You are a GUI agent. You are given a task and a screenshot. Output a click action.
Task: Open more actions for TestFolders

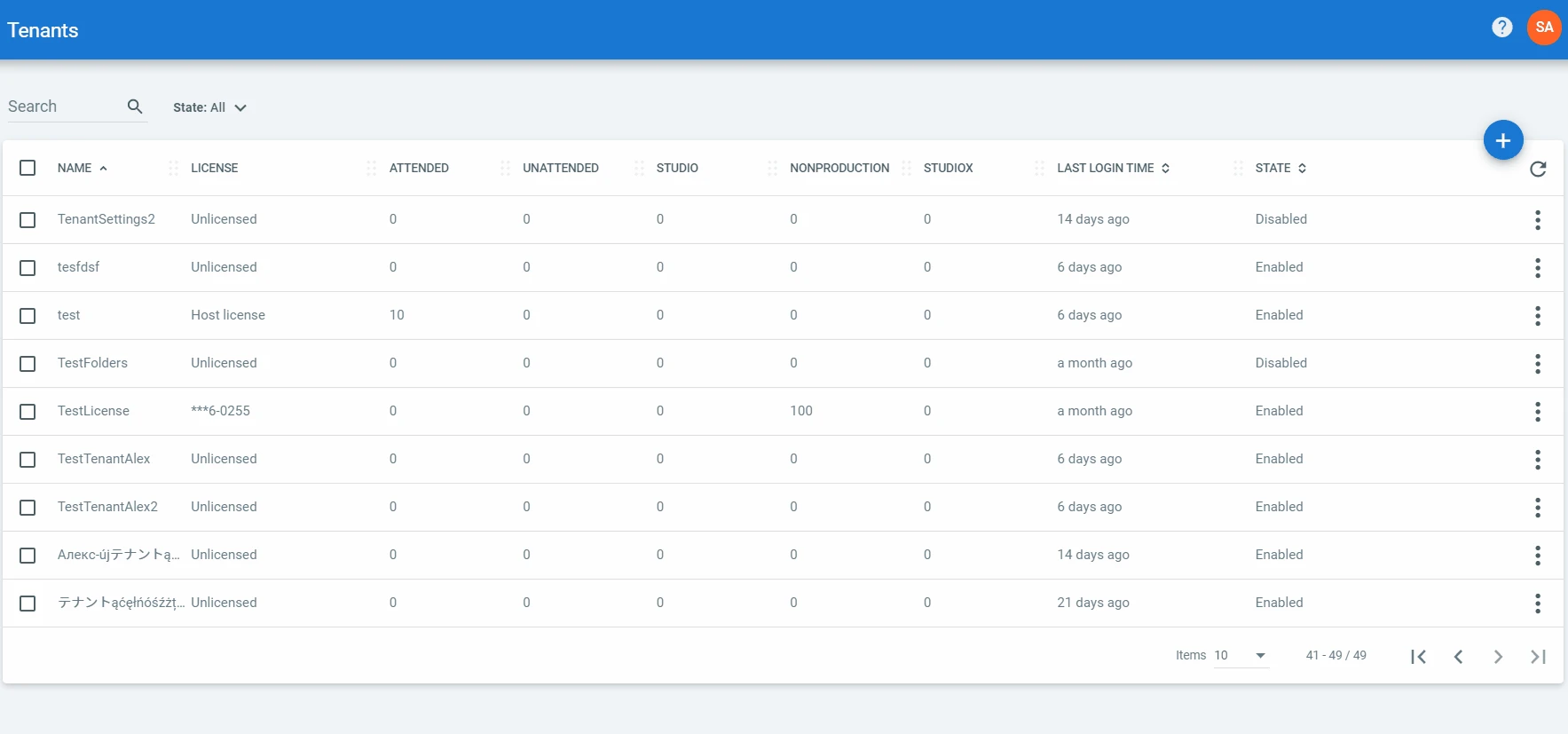[x=1538, y=364]
